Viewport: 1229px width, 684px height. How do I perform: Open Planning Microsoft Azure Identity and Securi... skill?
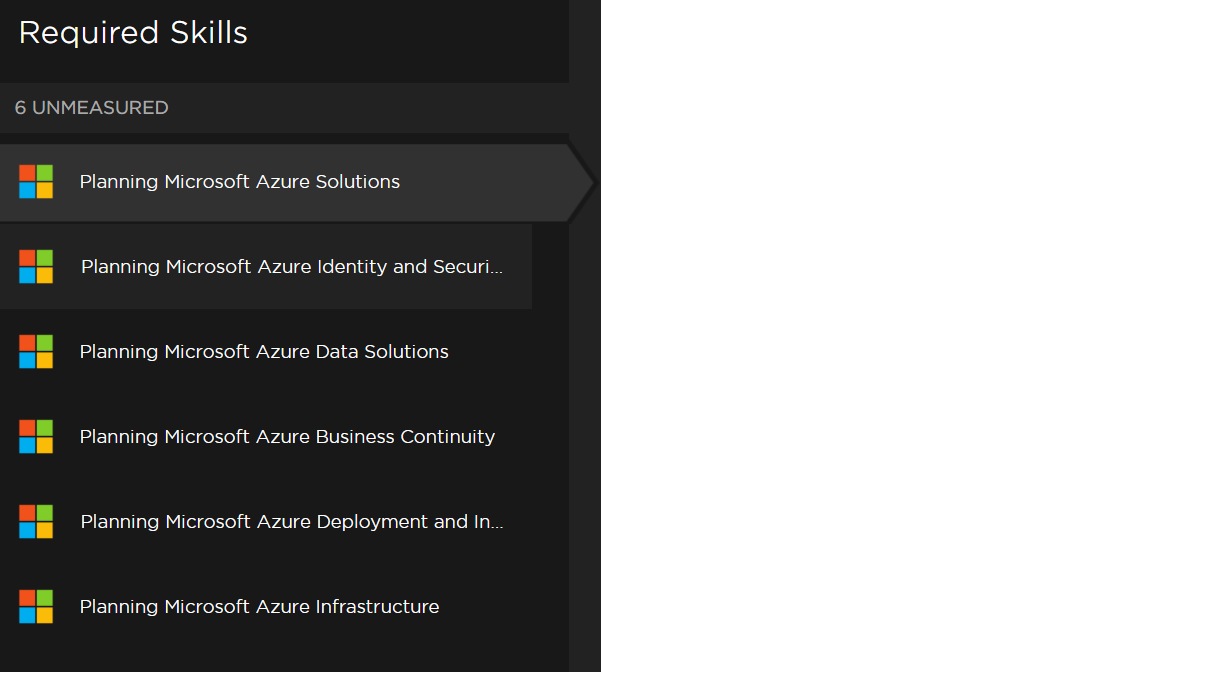pos(290,267)
